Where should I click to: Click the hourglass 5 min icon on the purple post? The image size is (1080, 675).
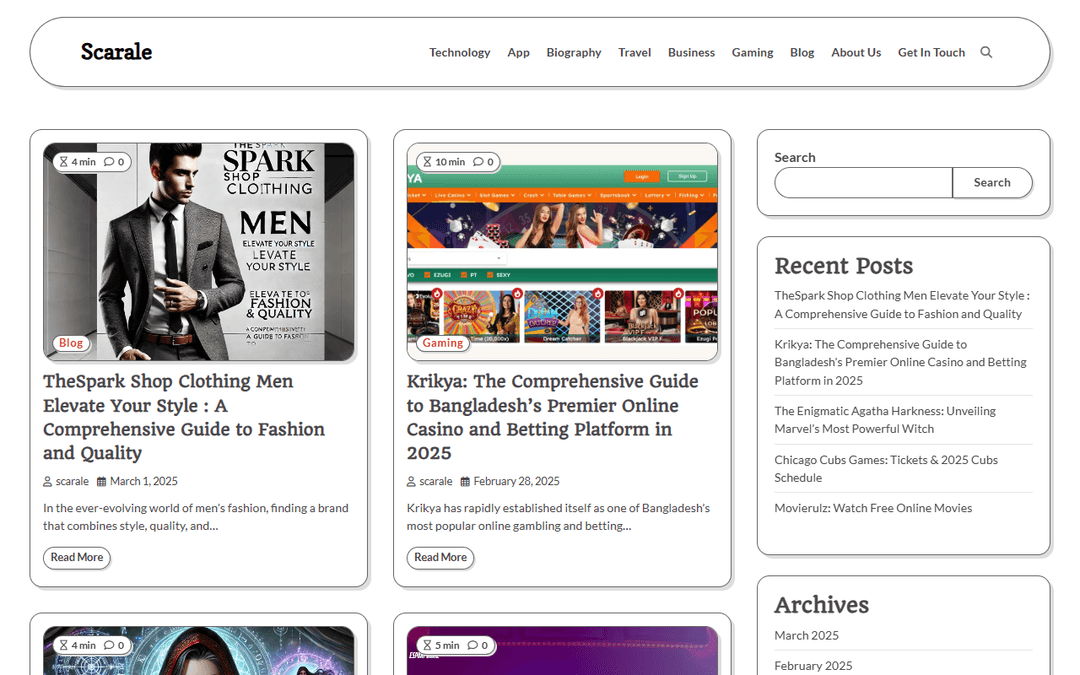tap(427, 645)
